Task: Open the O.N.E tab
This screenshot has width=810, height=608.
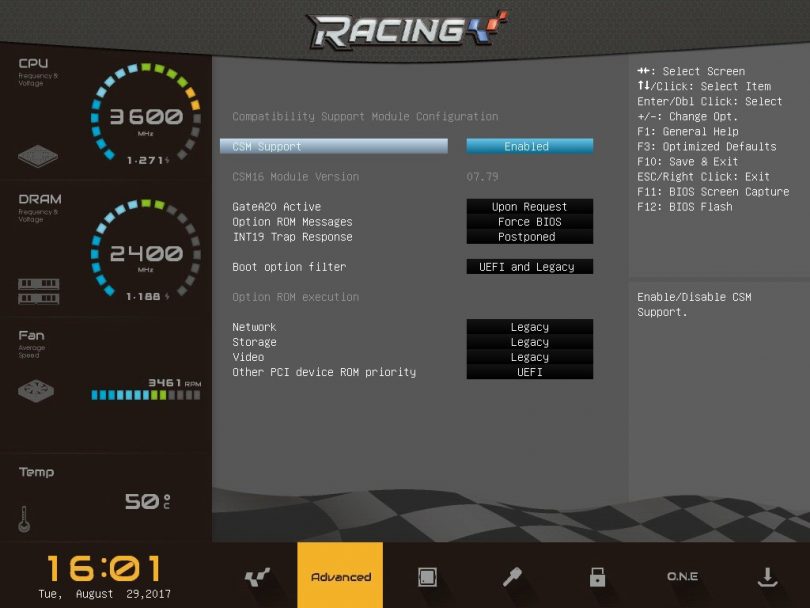Action: coord(682,577)
